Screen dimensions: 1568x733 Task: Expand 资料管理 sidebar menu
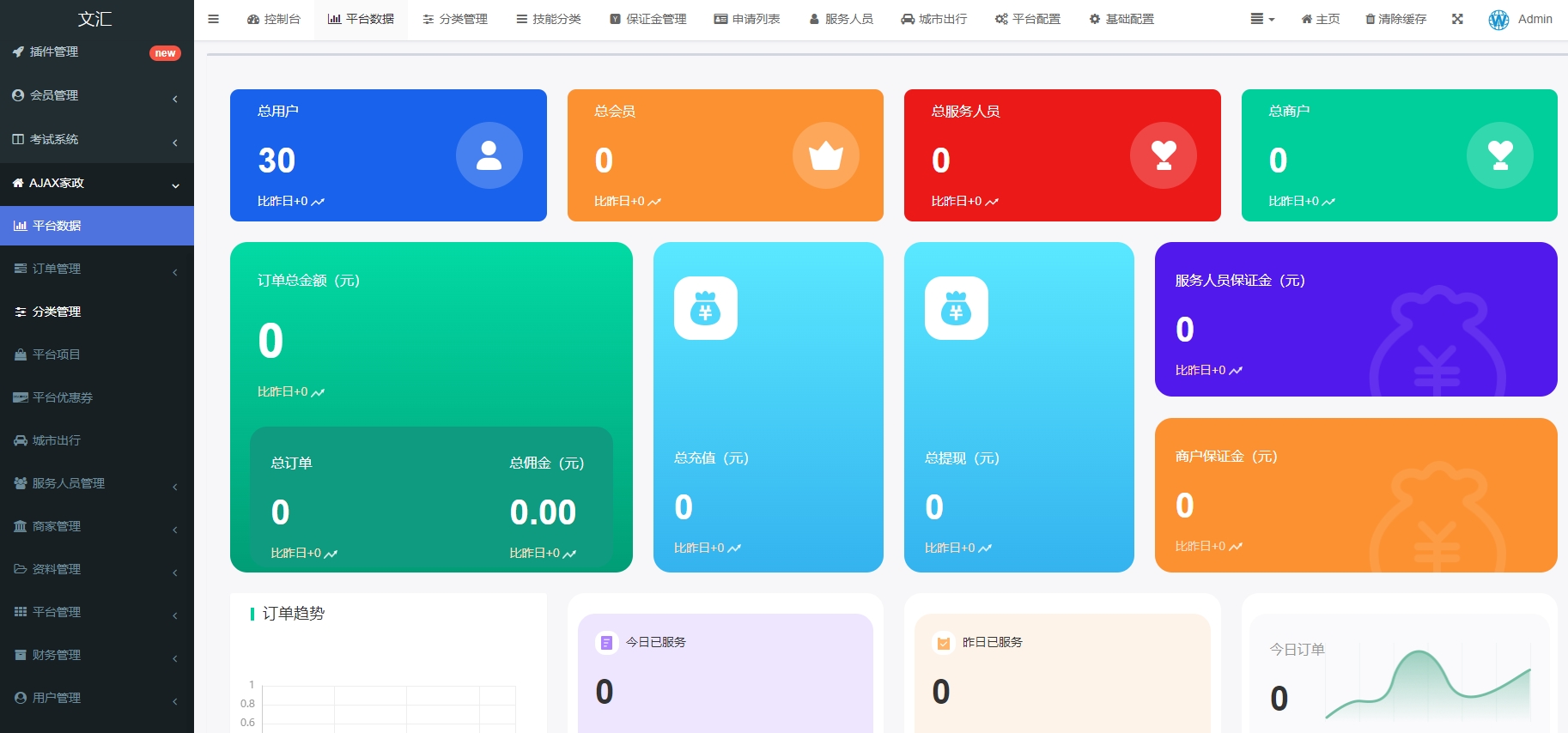pos(97,569)
